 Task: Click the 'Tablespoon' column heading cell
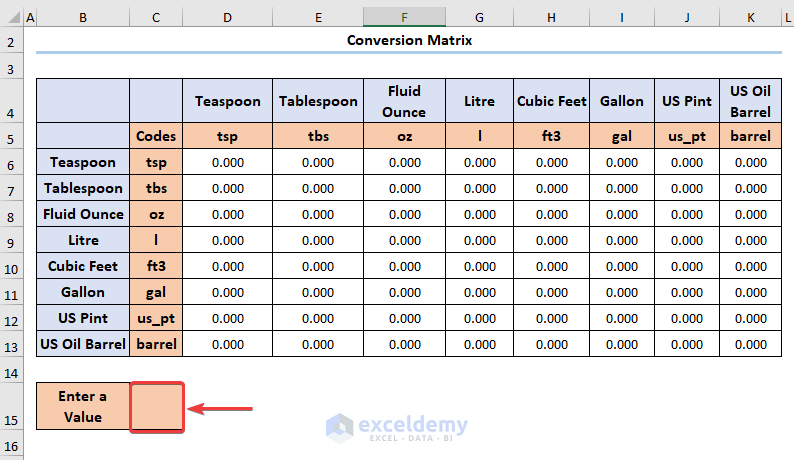coord(318,101)
